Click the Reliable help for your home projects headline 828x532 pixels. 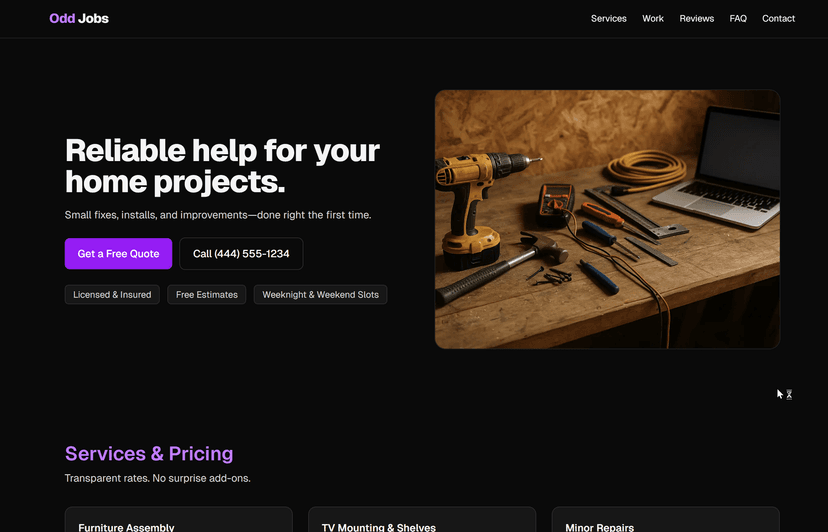point(222,166)
